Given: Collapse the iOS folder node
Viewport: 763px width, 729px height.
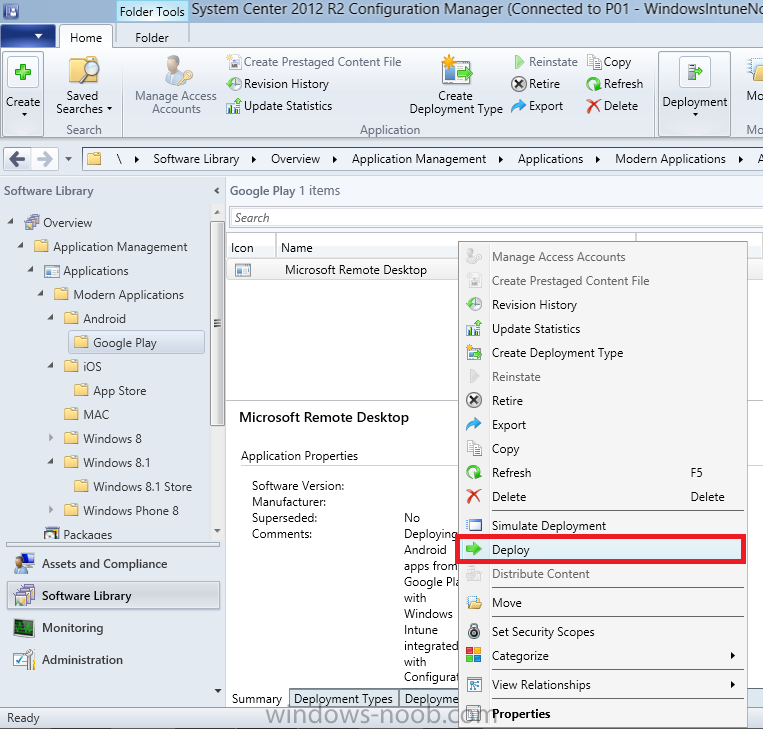Looking at the screenshot, I should [x=51, y=365].
